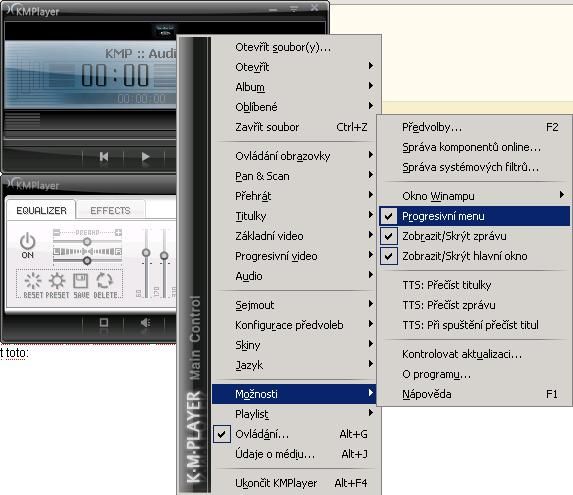Open the Jazyk language submenu
The width and height of the screenshot is (573, 495).
(295, 365)
